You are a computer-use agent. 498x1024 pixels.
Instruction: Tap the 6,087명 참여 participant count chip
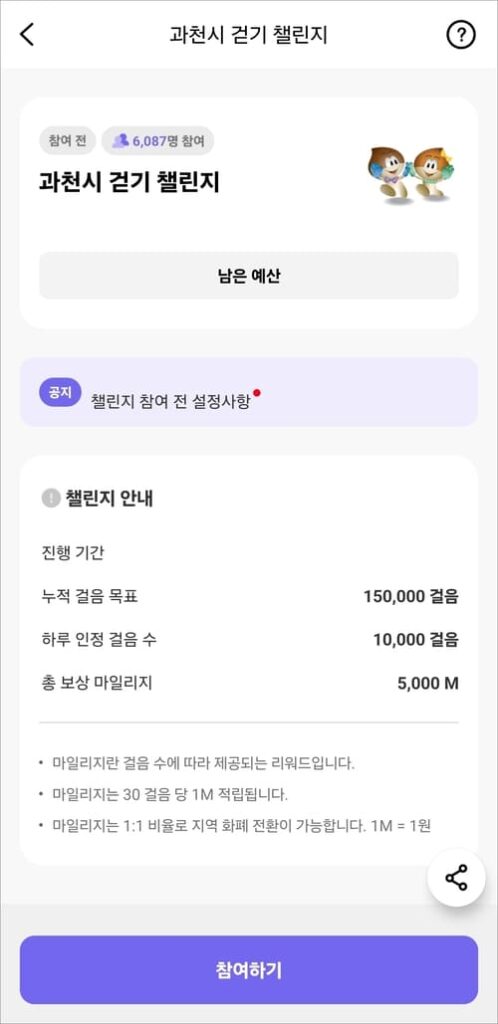(158, 140)
